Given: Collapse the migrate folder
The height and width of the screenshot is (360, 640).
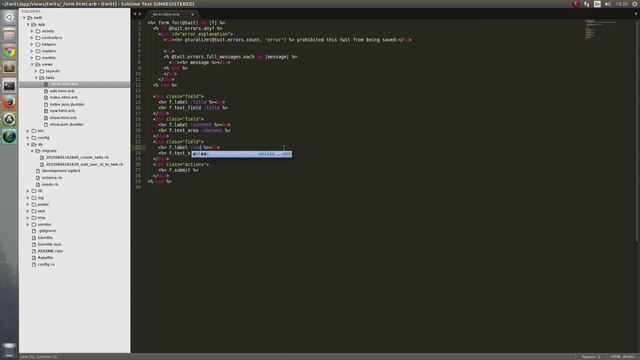Looking at the screenshot, I should [x=32, y=151].
